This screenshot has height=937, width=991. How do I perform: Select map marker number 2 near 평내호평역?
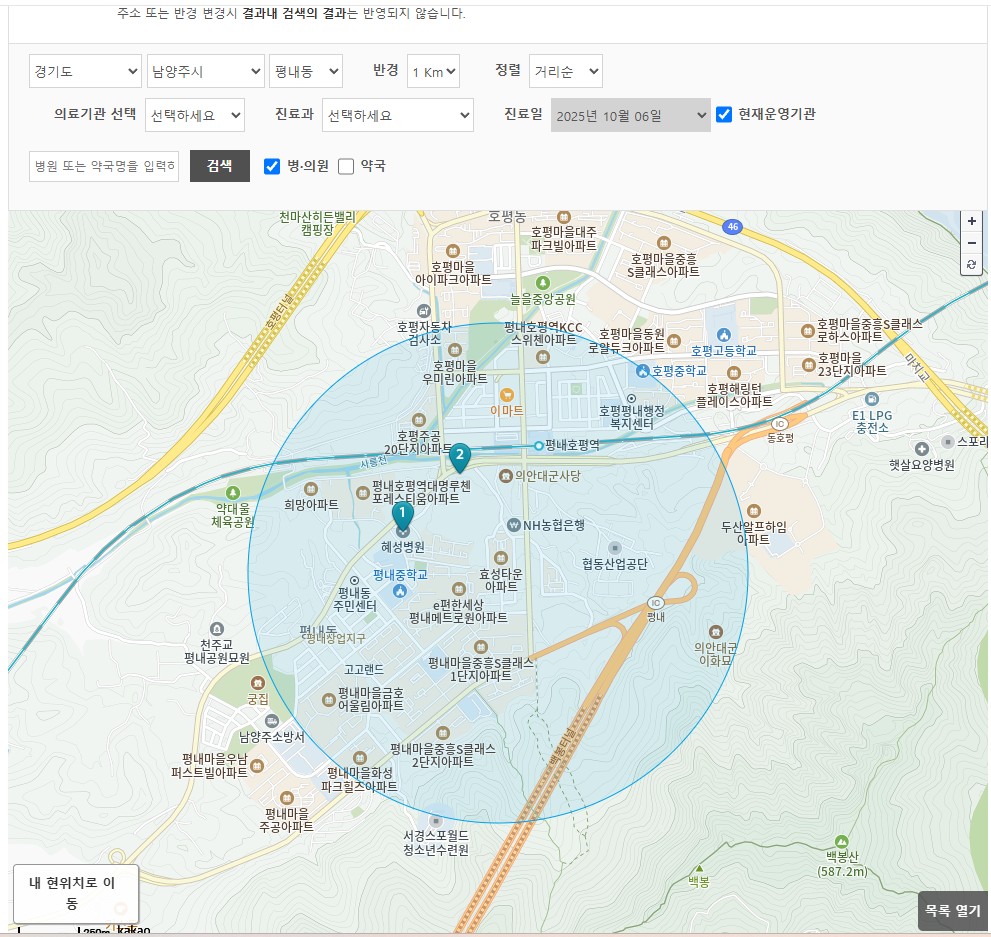[x=459, y=456]
